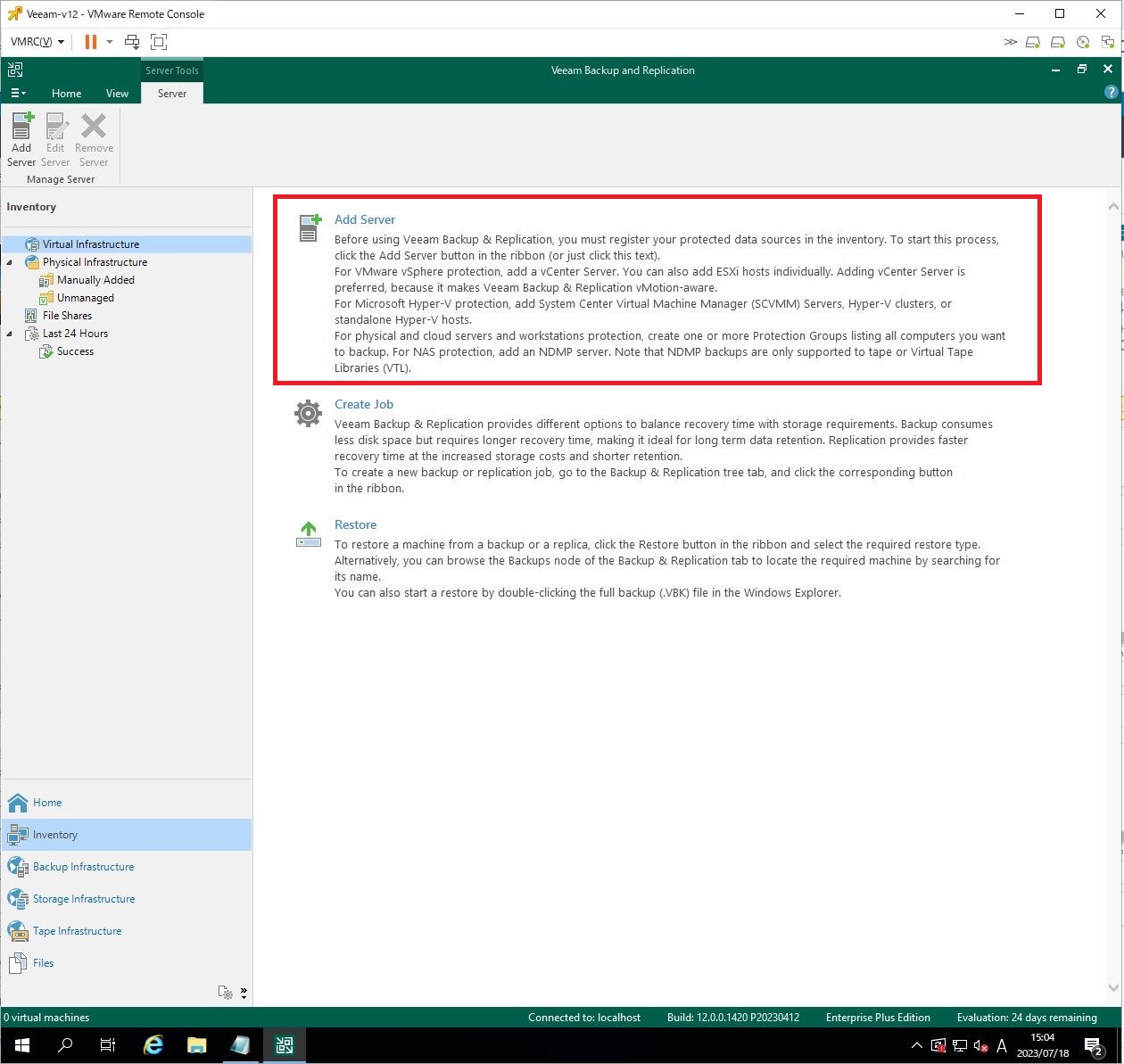Click the Server Tools contextual tab

(x=172, y=70)
